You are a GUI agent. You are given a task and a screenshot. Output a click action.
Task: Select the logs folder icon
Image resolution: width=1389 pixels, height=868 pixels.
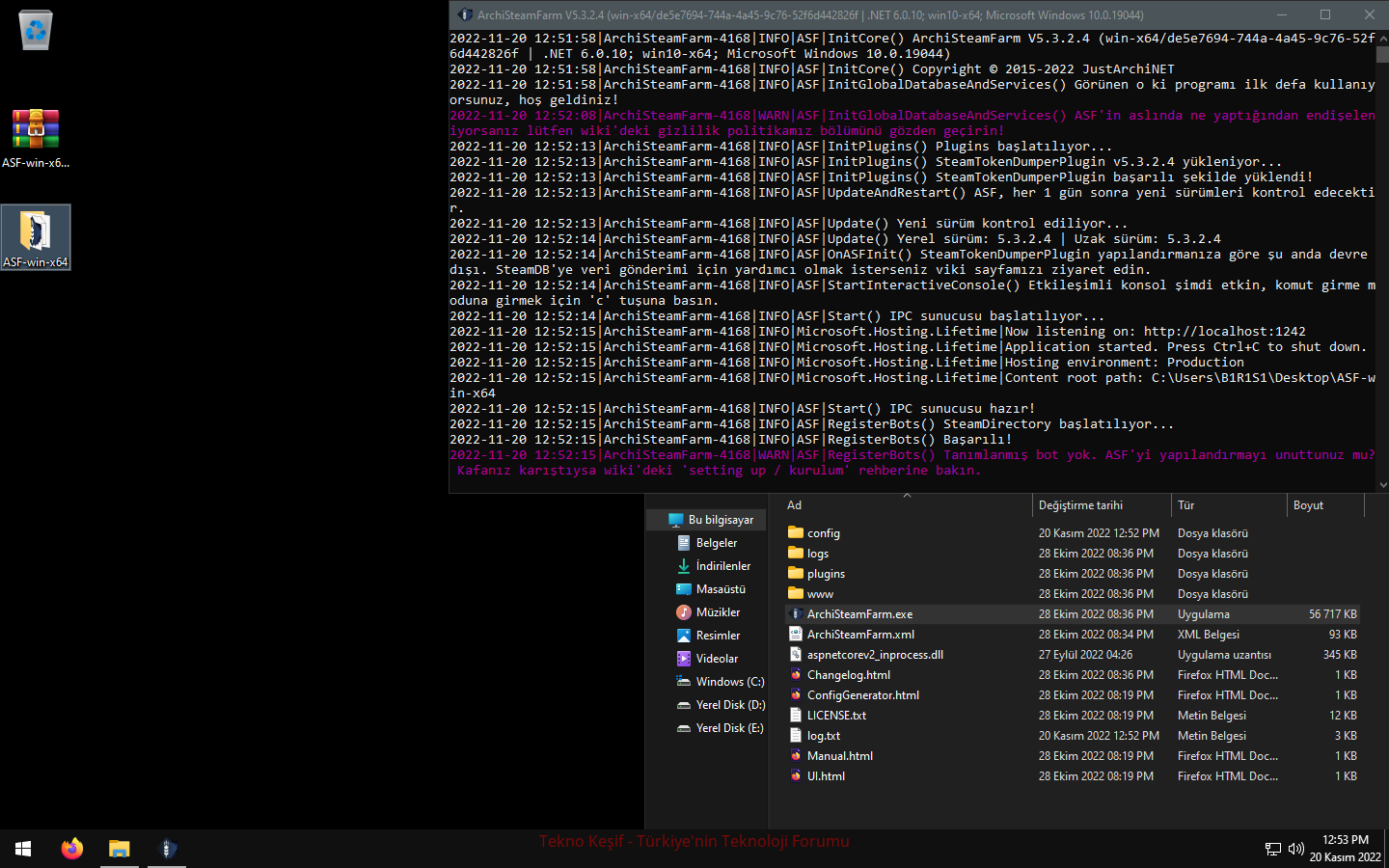(x=796, y=553)
